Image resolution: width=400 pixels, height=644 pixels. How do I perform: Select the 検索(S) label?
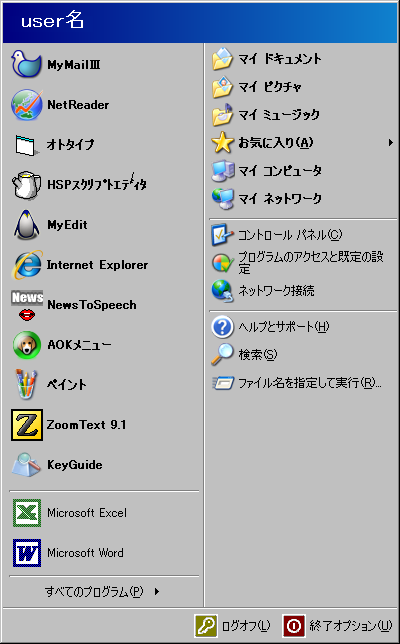point(258,354)
